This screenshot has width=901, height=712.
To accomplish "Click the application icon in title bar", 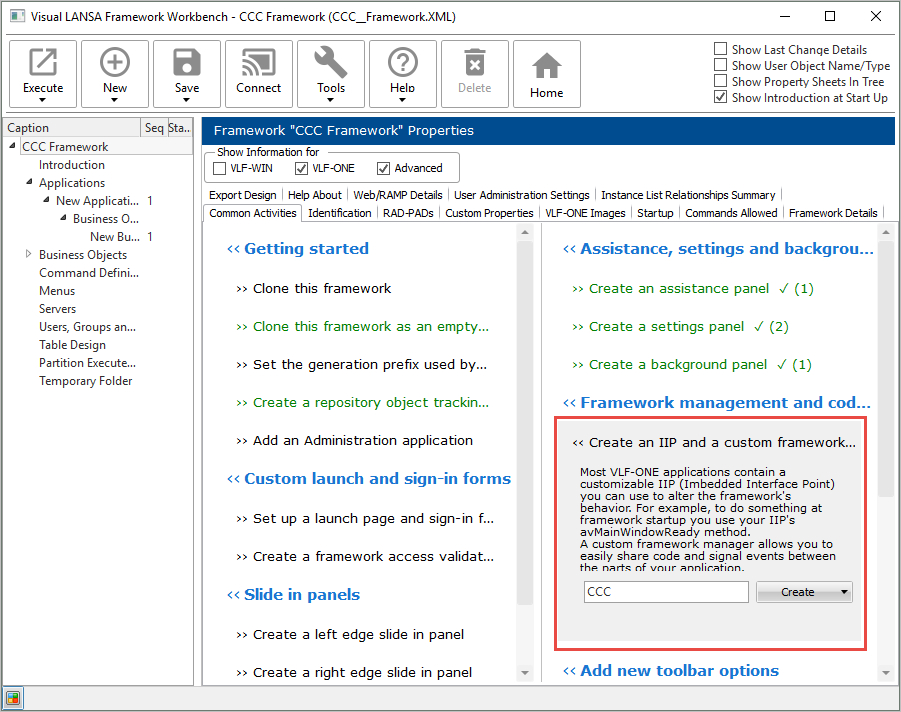I will 17,16.
